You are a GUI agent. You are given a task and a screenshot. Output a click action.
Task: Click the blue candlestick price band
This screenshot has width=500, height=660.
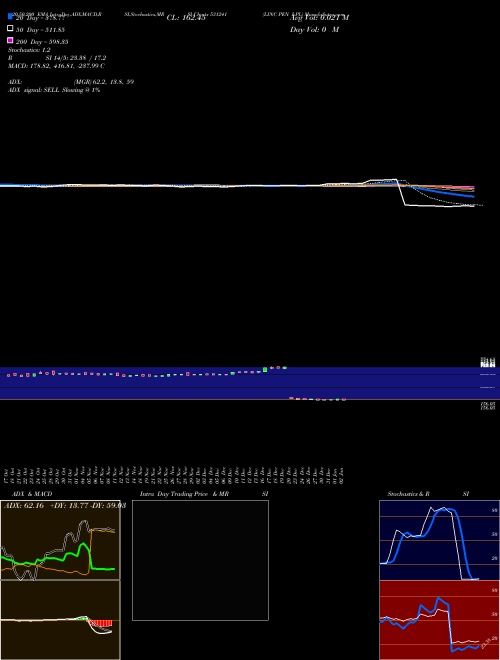click(250, 383)
